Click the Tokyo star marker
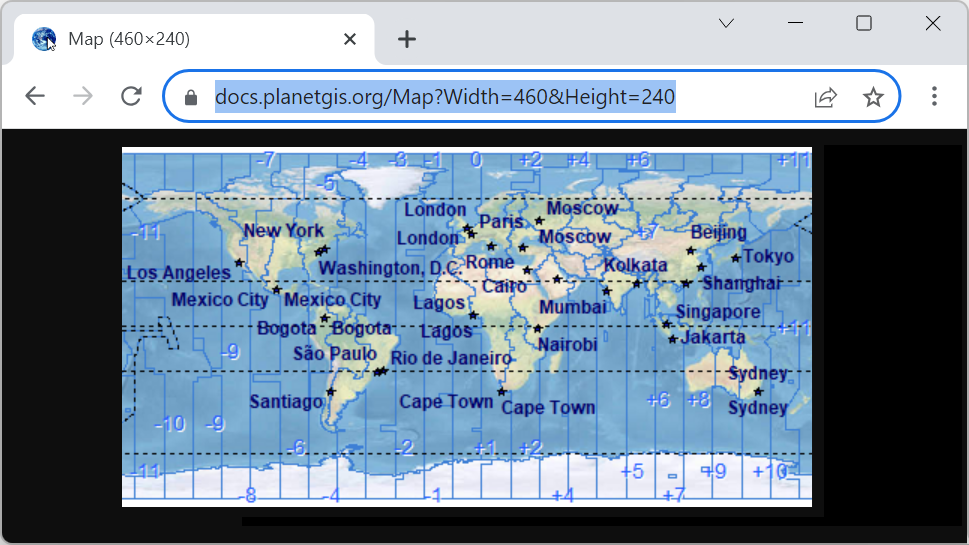Screen dimensions: 969x545 click(736, 258)
